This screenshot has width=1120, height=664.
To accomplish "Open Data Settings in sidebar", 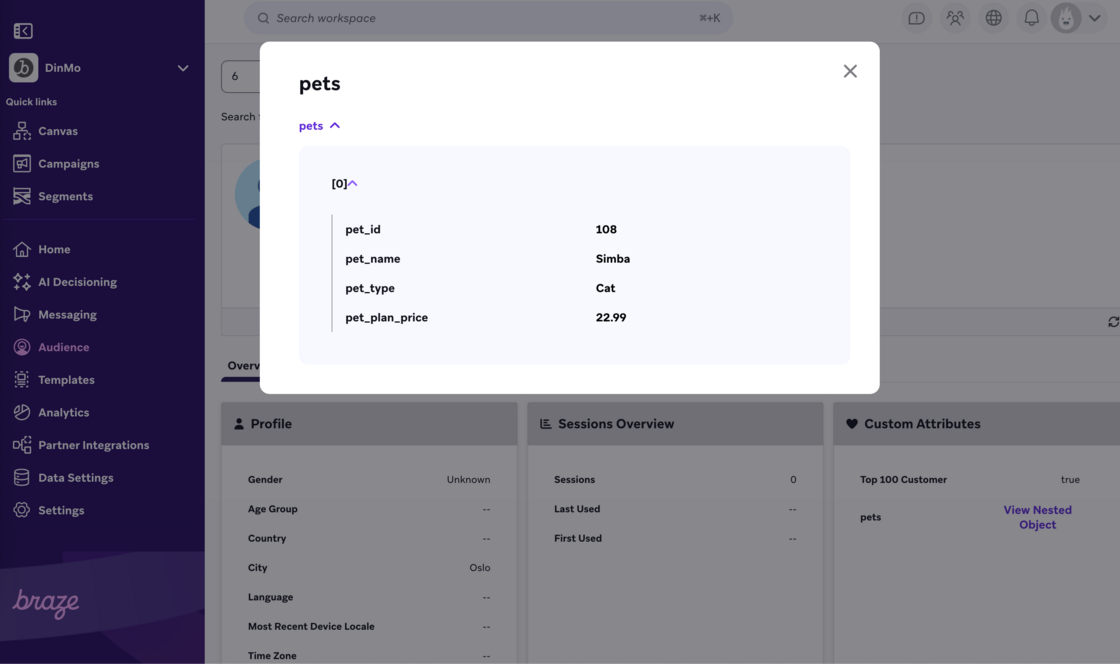I will click(x=75, y=478).
